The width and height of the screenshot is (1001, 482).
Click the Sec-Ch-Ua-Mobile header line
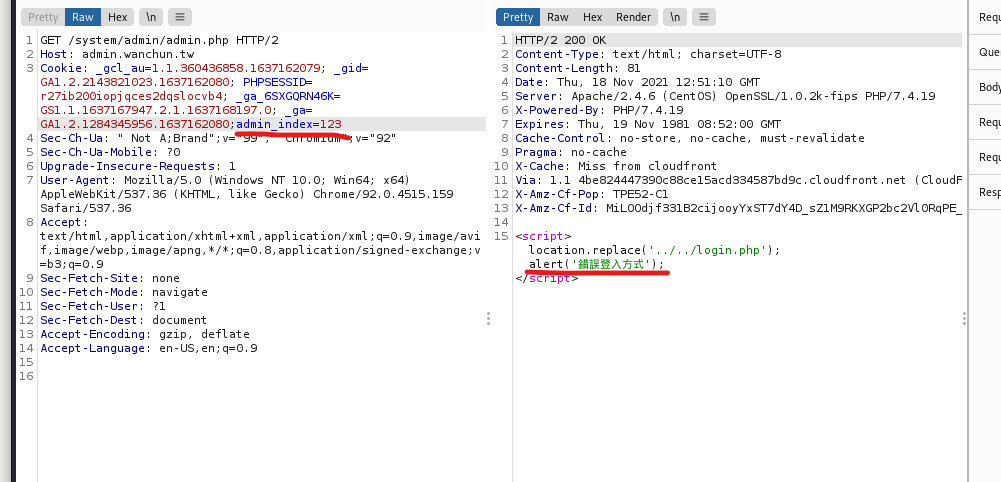coord(110,152)
